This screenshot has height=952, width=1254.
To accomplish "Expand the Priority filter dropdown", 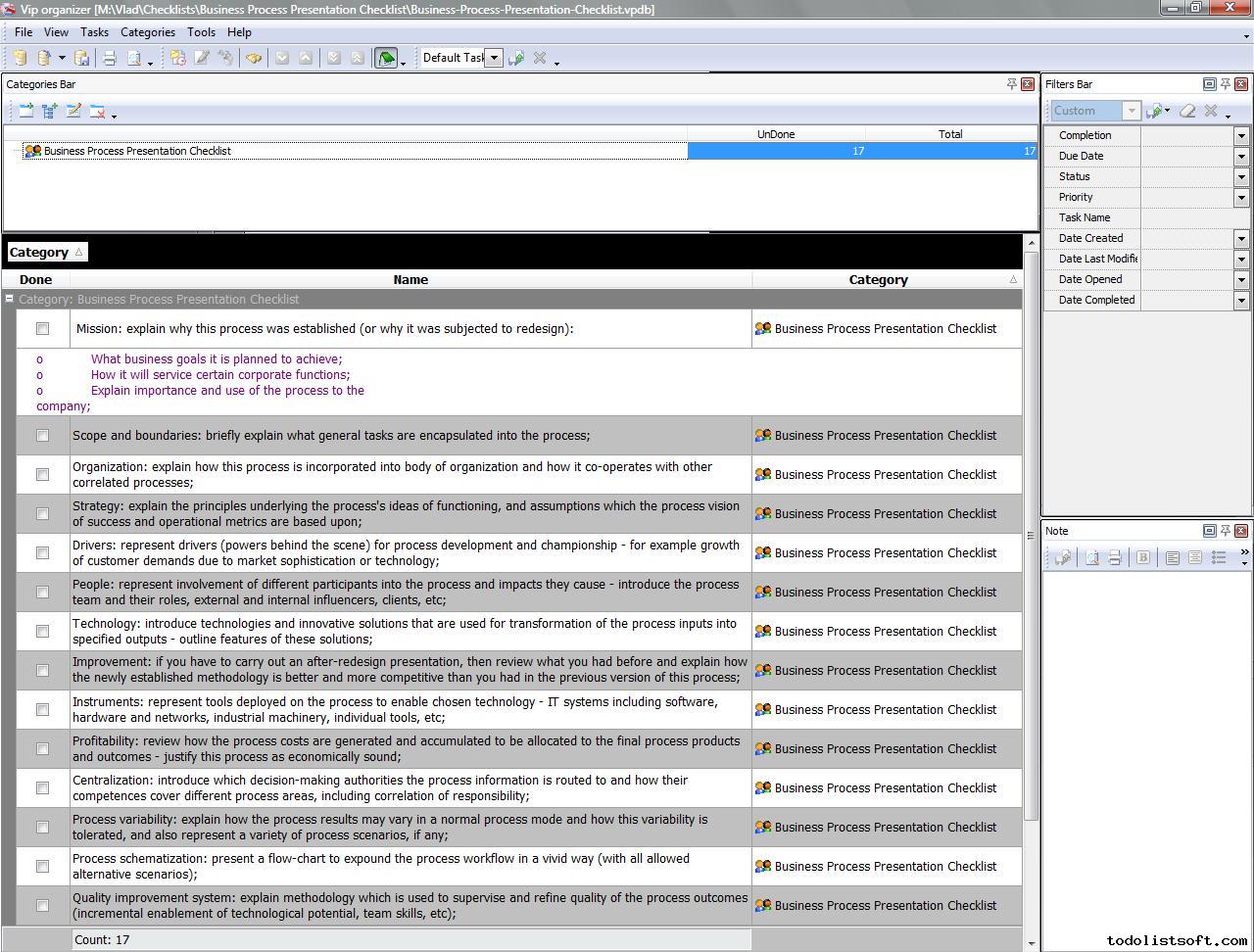I will click(1241, 198).
